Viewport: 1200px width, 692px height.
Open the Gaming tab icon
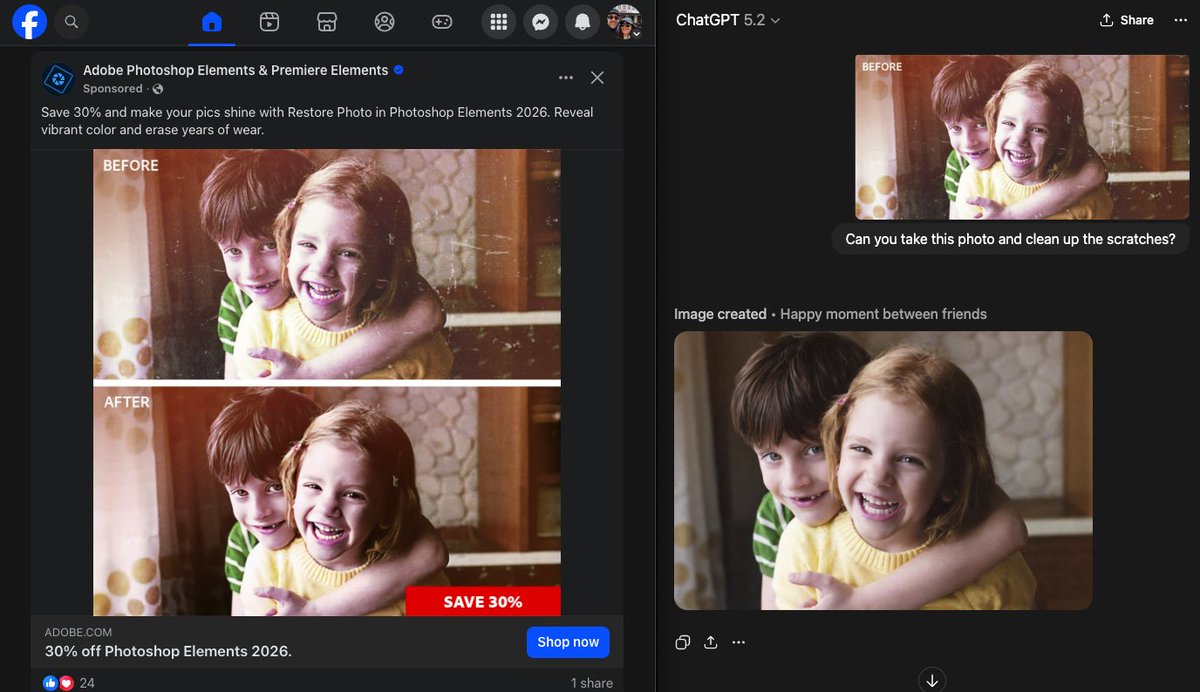(x=442, y=22)
